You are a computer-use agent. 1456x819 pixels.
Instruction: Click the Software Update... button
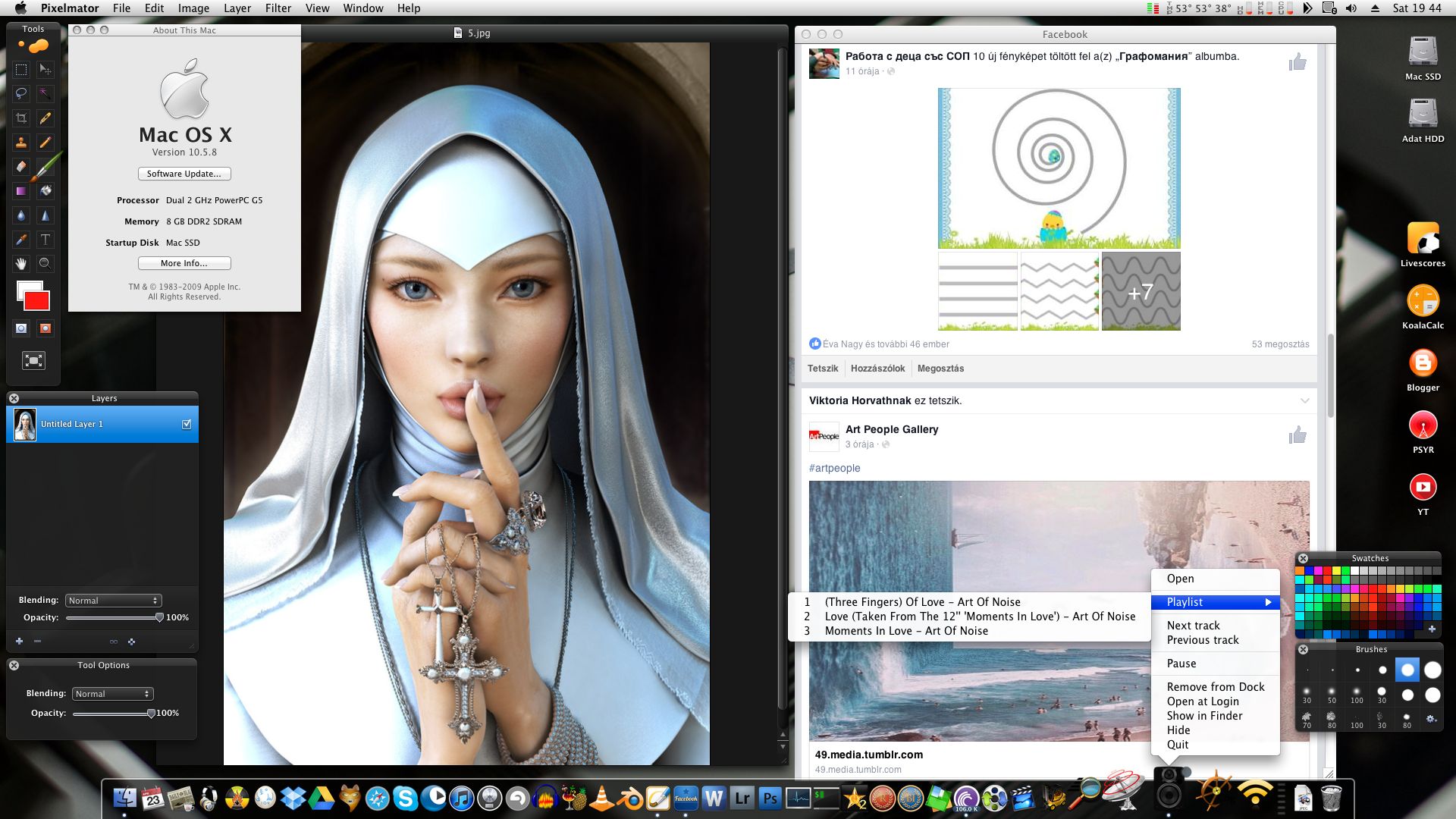click(184, 174)
